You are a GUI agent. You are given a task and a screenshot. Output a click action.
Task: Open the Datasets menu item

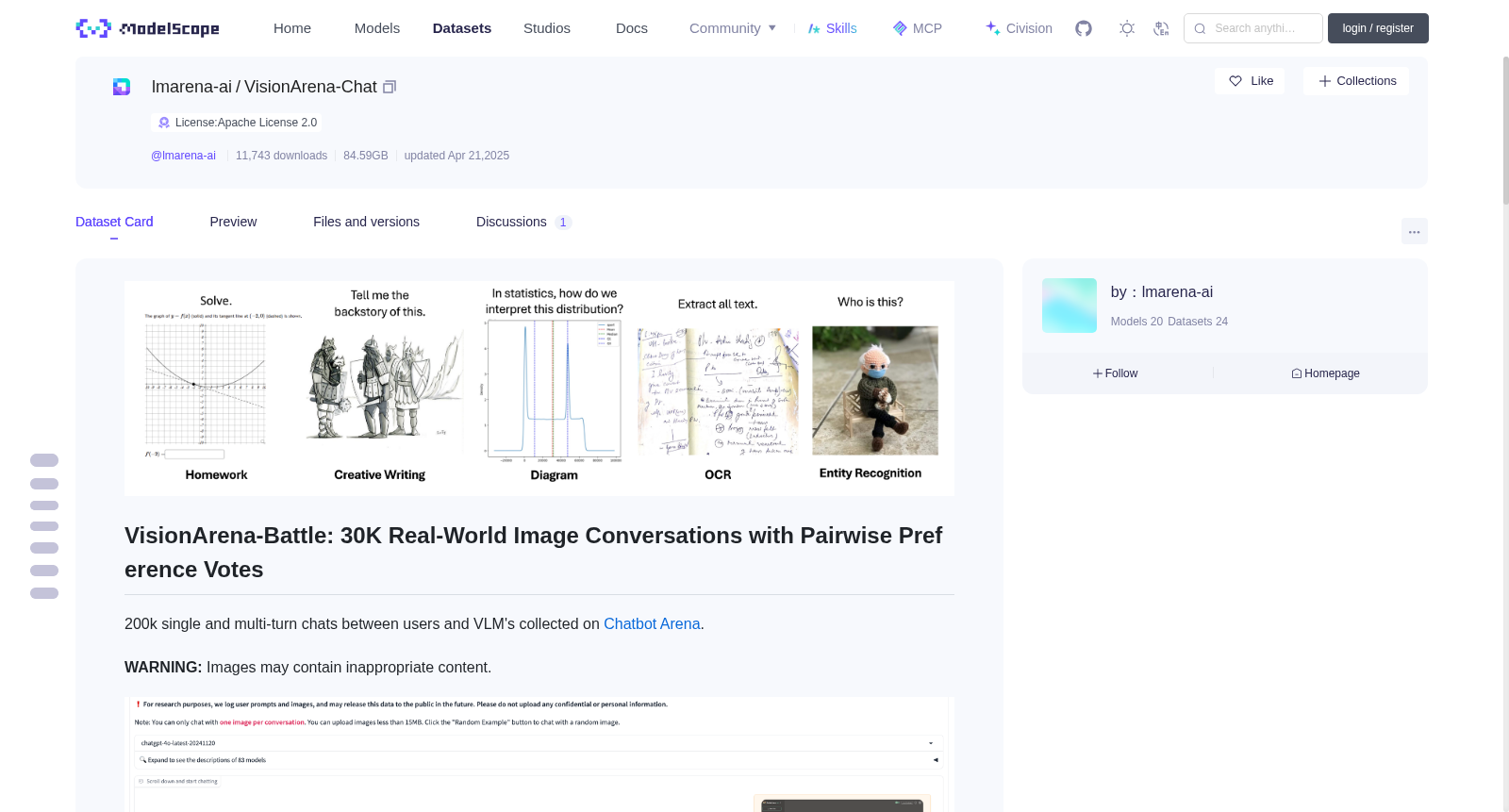pos(462,28)
